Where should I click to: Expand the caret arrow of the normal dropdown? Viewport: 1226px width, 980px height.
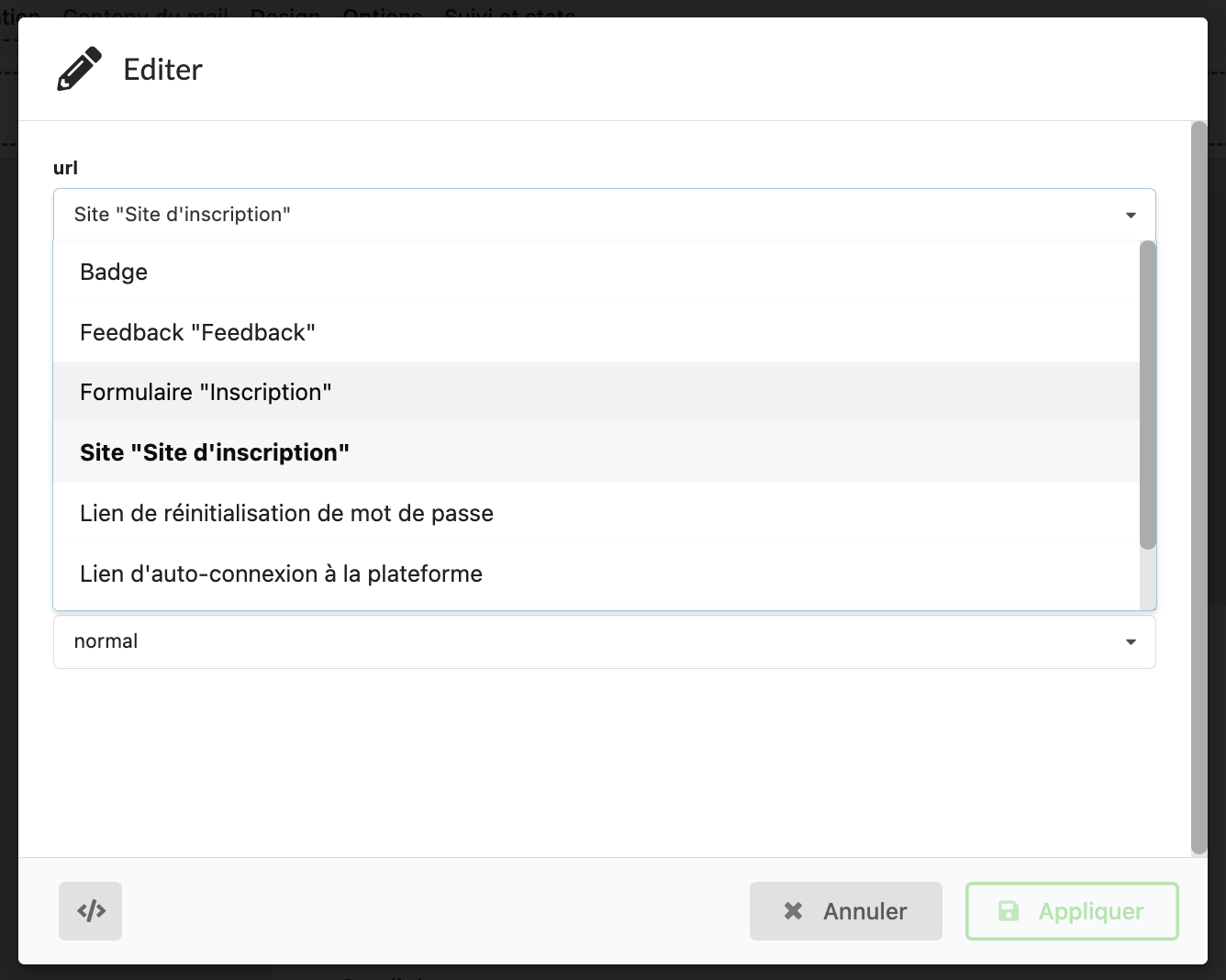[1131, 641]
